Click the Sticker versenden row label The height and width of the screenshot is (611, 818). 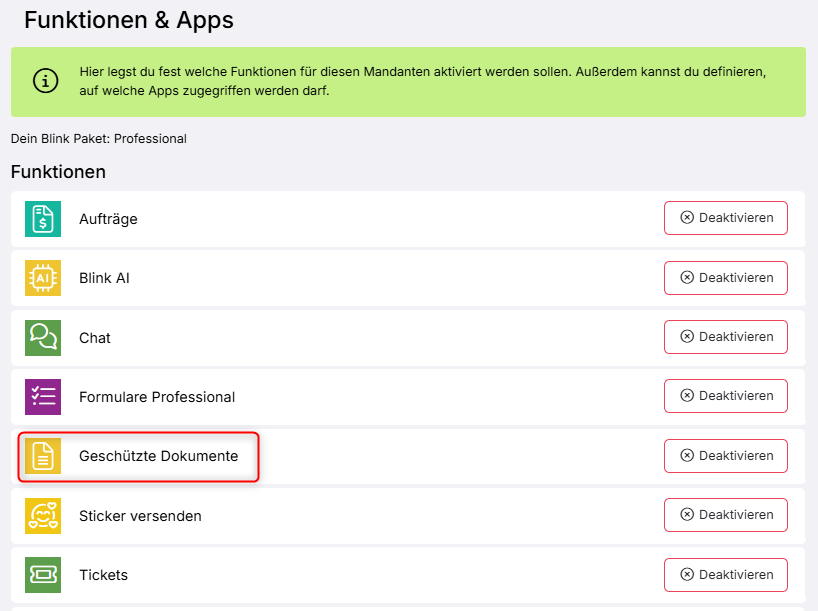(x=140, y=516)
